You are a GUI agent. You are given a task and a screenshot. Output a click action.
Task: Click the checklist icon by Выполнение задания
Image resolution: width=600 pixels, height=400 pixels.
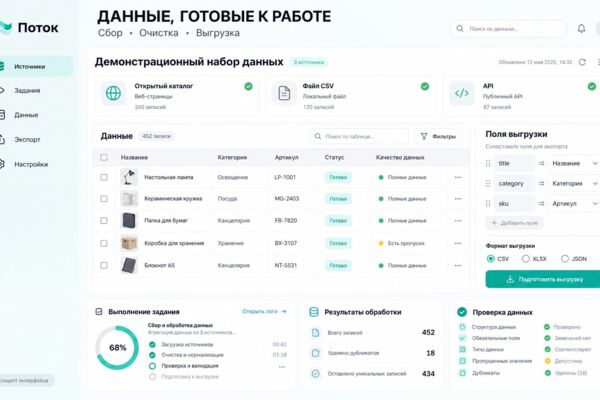click(x=99, y=312)
